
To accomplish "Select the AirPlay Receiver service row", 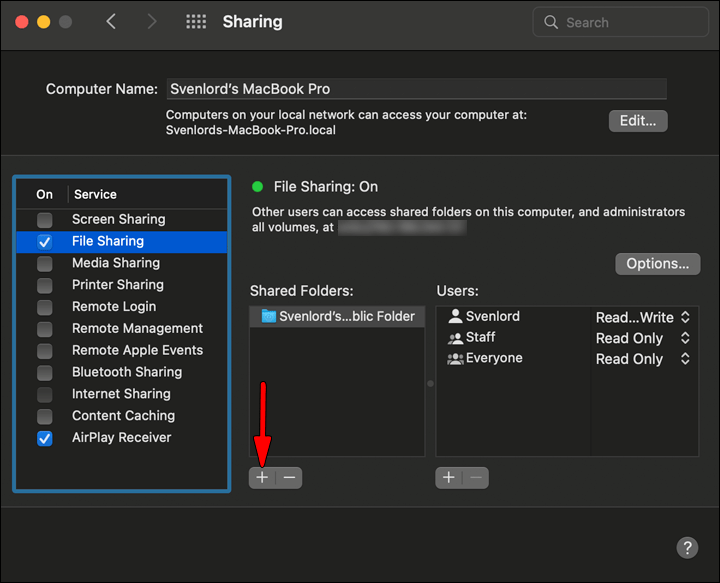I will click(122, 437).
